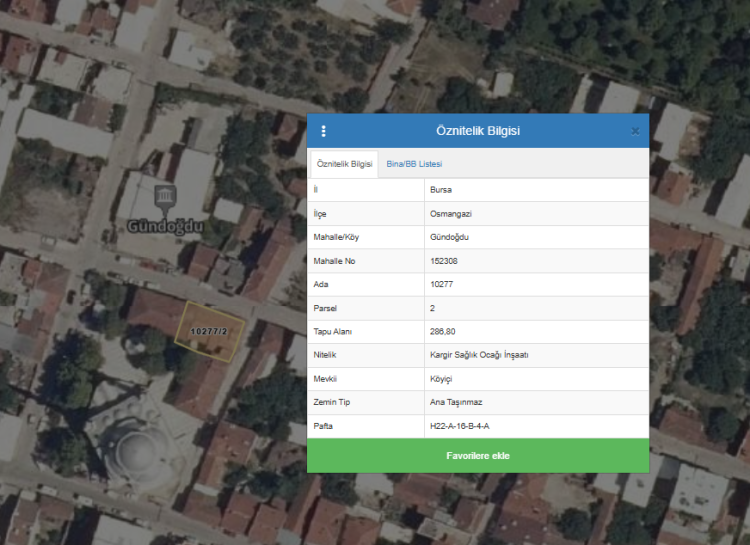Screen dimensions: 750x545
Task: Click the Tapu Alanı value 286,80
Action: (442, 331)
